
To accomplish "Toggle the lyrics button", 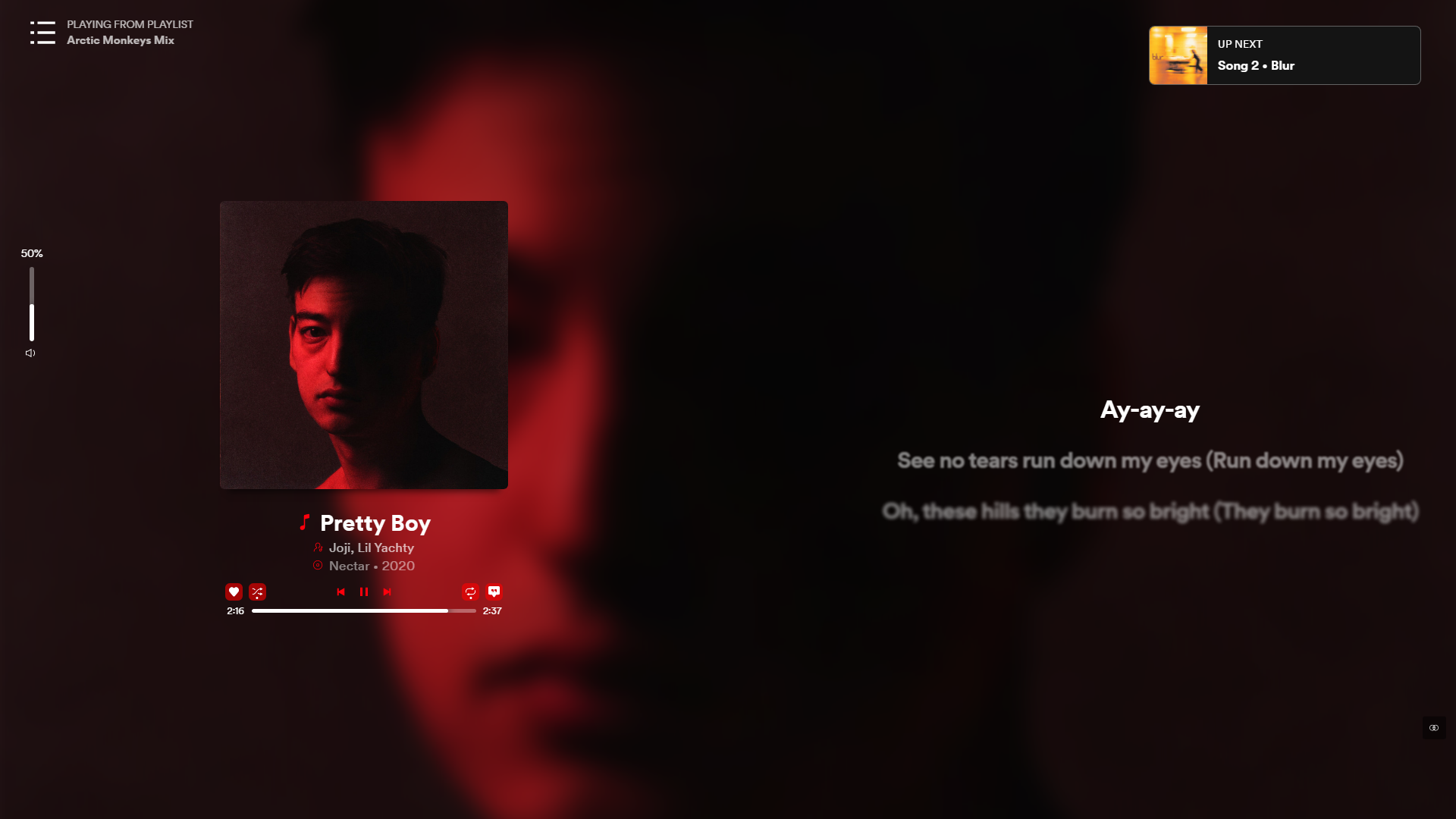I will point(494,591).
